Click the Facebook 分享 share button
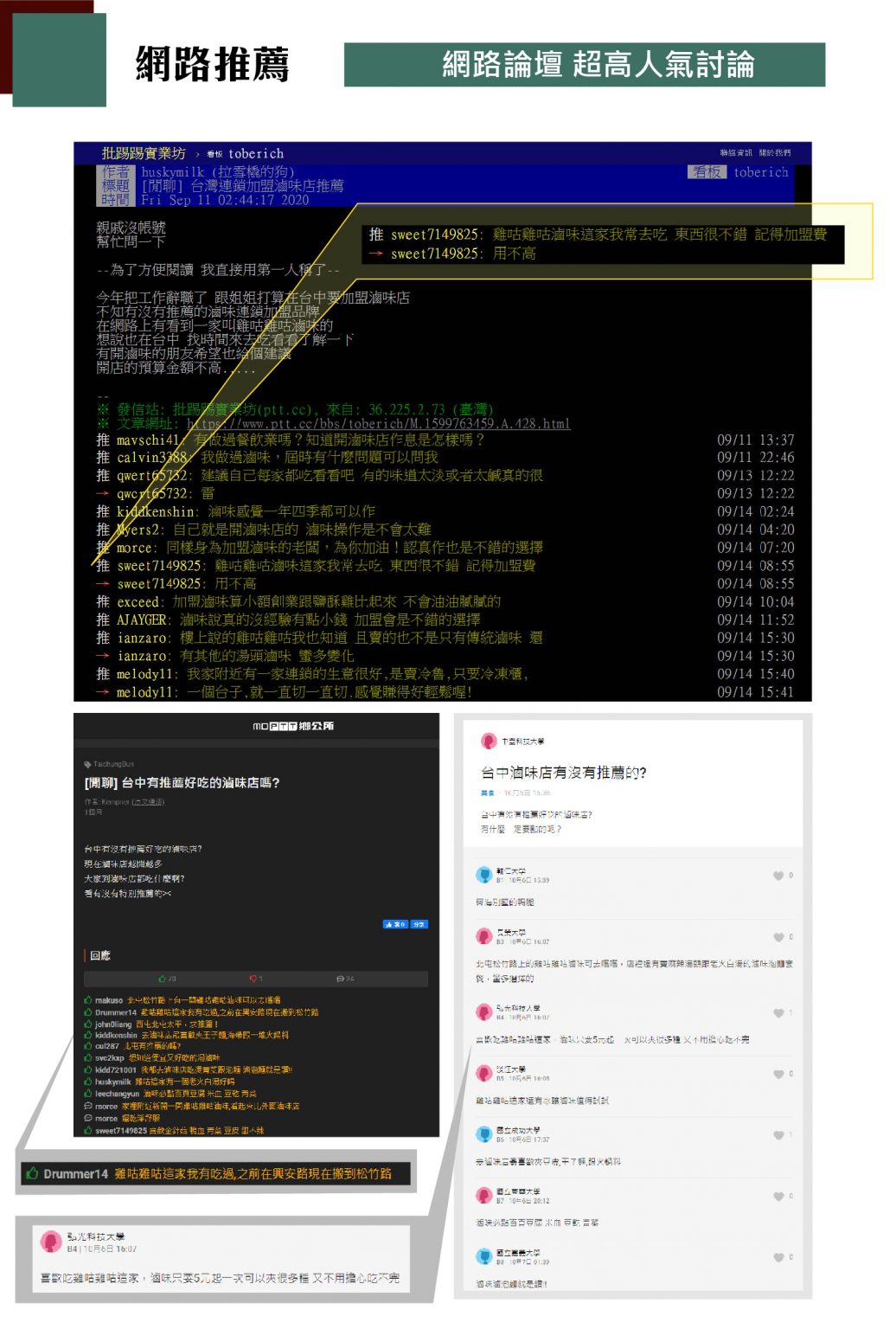896x1329 pixels. [419, 924]
